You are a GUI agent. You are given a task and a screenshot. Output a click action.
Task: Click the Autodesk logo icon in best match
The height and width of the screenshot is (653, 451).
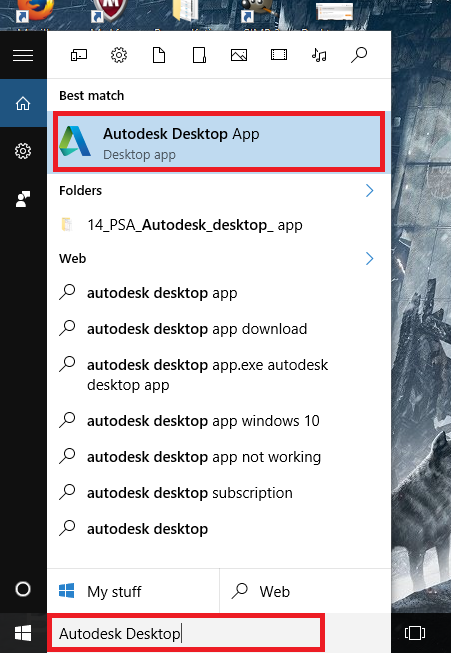pos(75,141)
